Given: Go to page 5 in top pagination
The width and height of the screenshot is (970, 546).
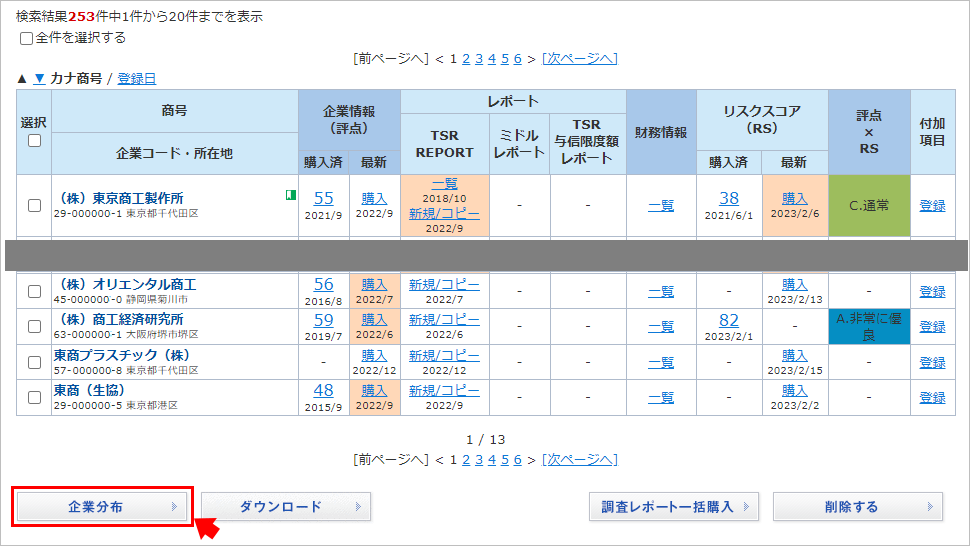Looking at the screenshot, I should pyautogui.click(x=505, y=59).
